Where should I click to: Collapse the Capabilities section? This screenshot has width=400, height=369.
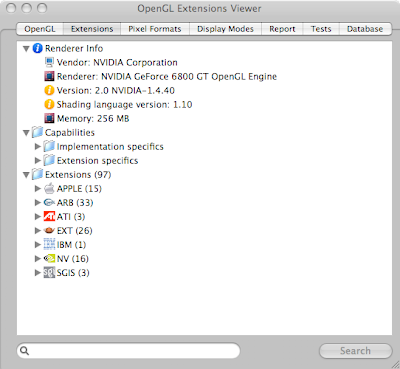click(x=26, y=133)
